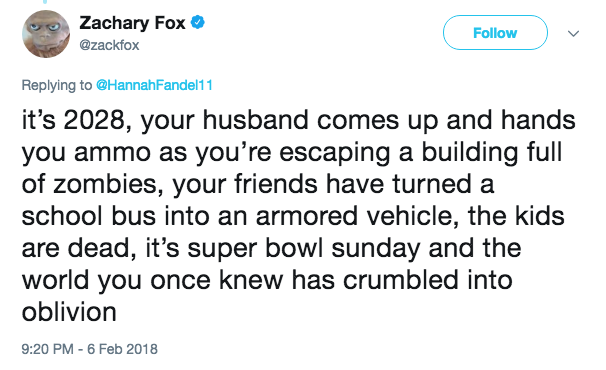Open Zachary Fox's profile avatar
The height and width of the screenshot is (370, 606).
(x=46, y=34)
